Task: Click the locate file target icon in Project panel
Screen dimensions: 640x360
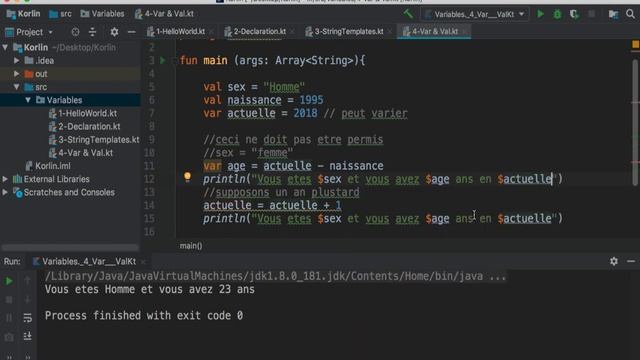Action: [x=75, y=32]
